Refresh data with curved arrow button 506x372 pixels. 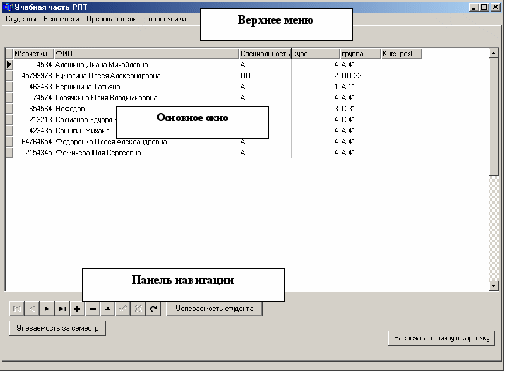pyautogui.click(x=153, y=309)
